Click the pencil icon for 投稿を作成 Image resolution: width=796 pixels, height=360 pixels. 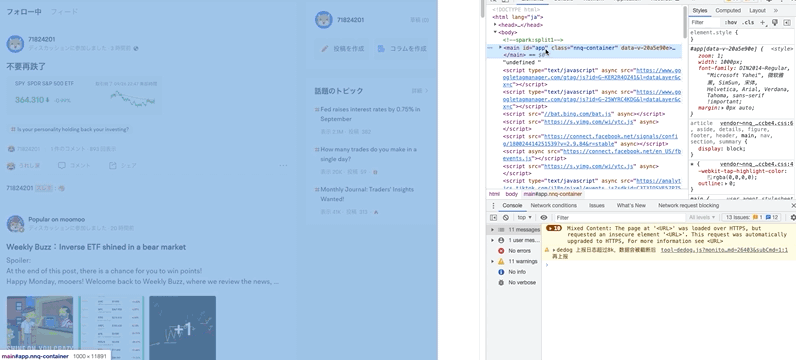tap(325, 49)
